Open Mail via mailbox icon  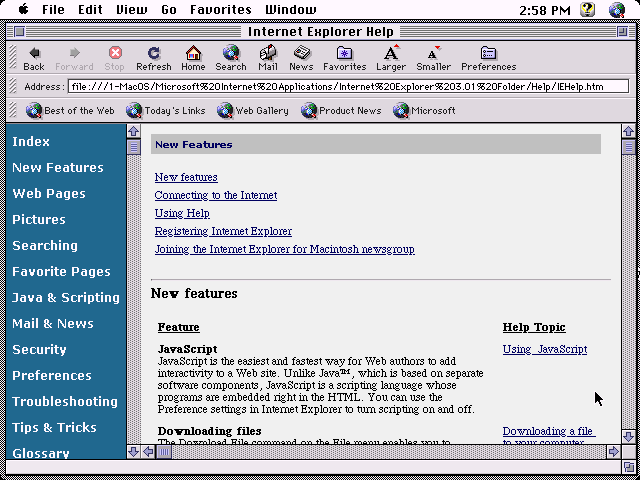point(268,53)
